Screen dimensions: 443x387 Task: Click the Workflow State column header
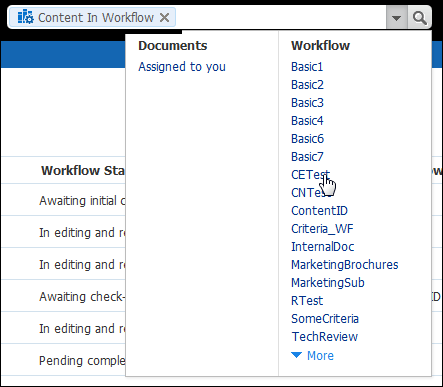pyautogui.click(x=83, y=171)
